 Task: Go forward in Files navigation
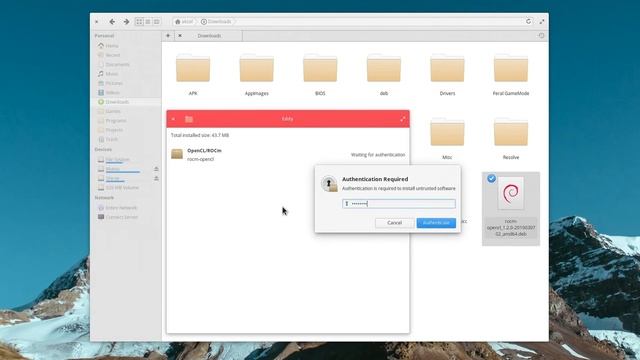point(126,22)
